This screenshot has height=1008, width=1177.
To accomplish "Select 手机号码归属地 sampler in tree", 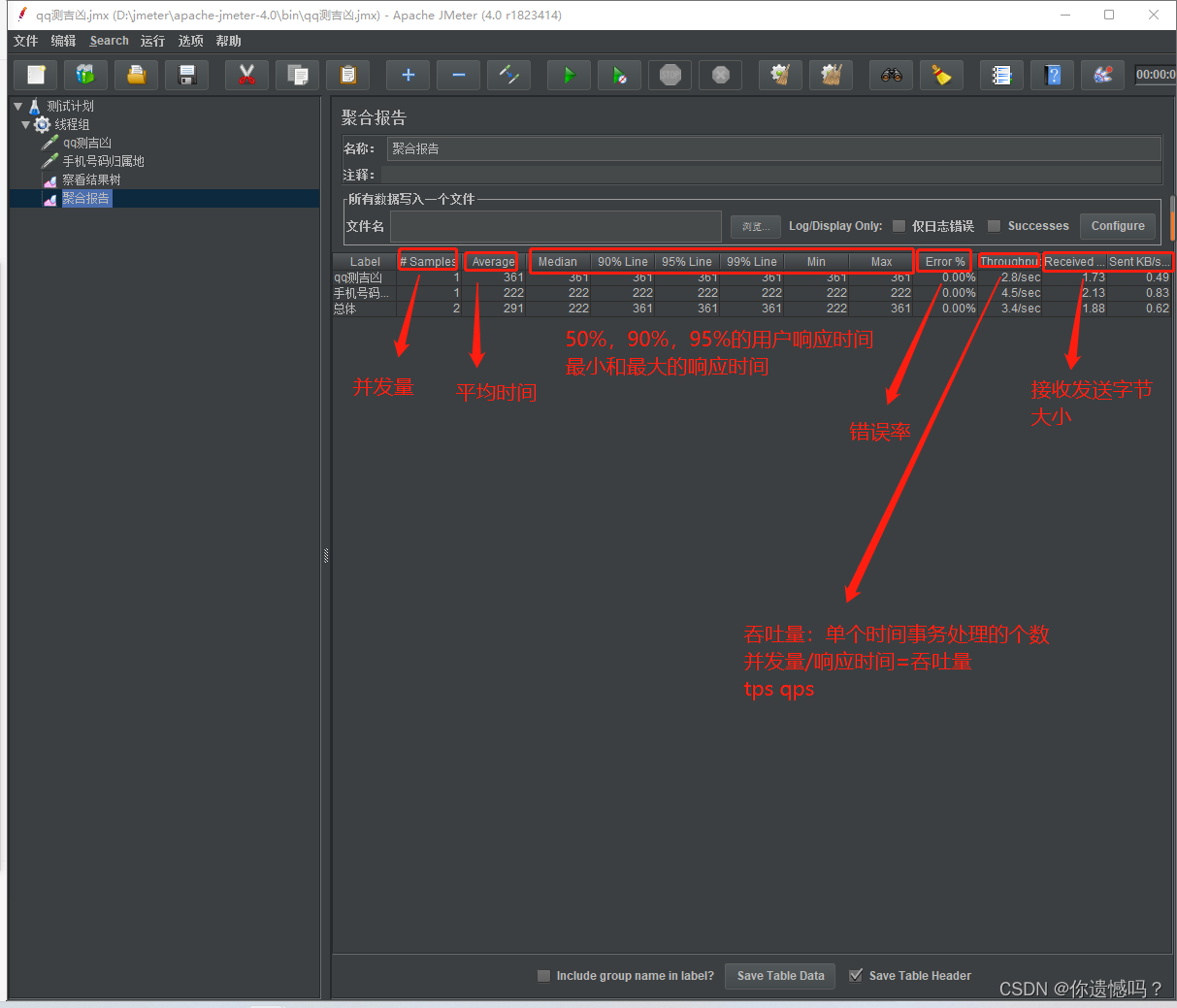I will [103, 161].
